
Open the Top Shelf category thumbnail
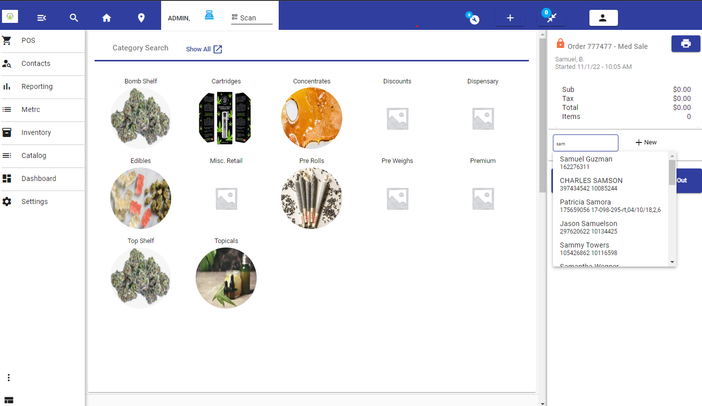point(141,278)
